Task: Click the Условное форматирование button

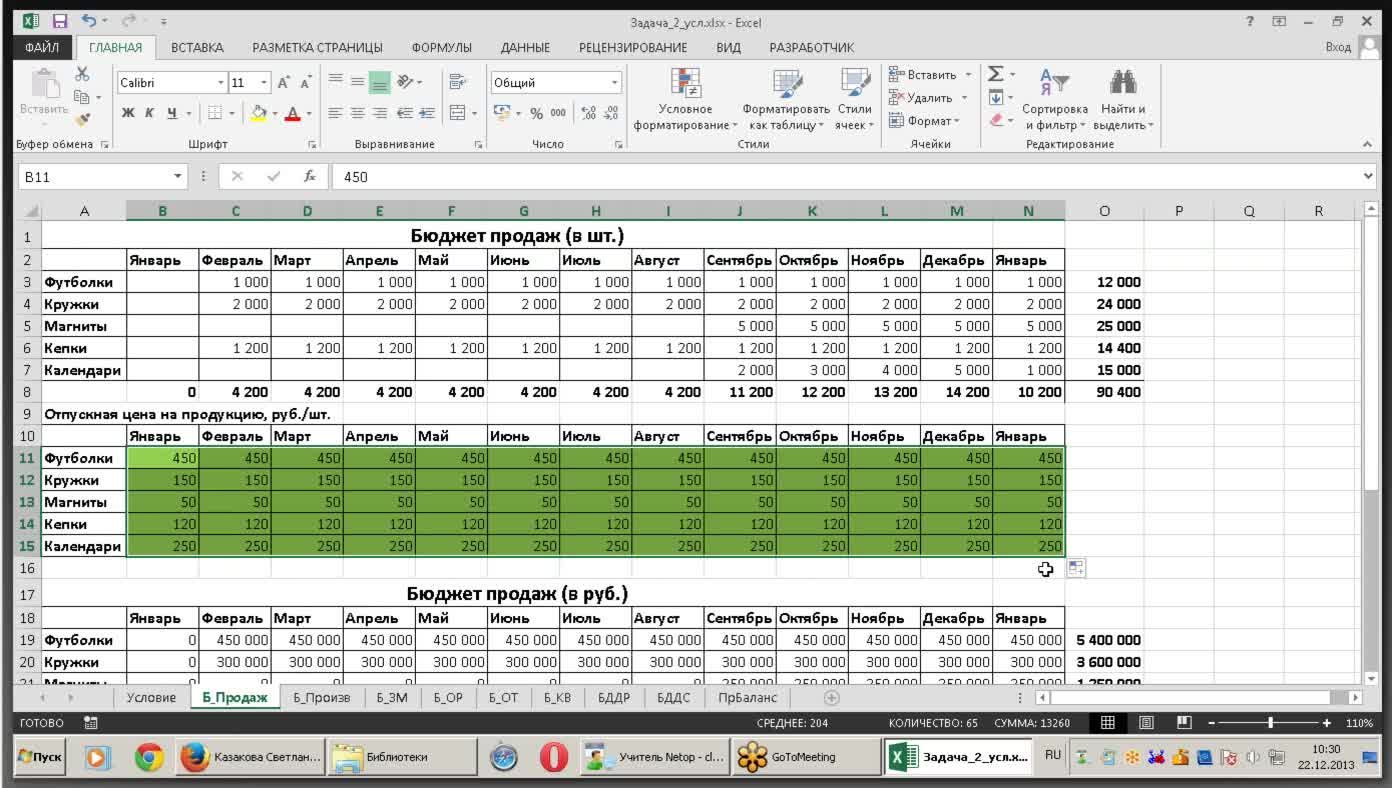Action: pyautogui.click(x=685, y=101)
